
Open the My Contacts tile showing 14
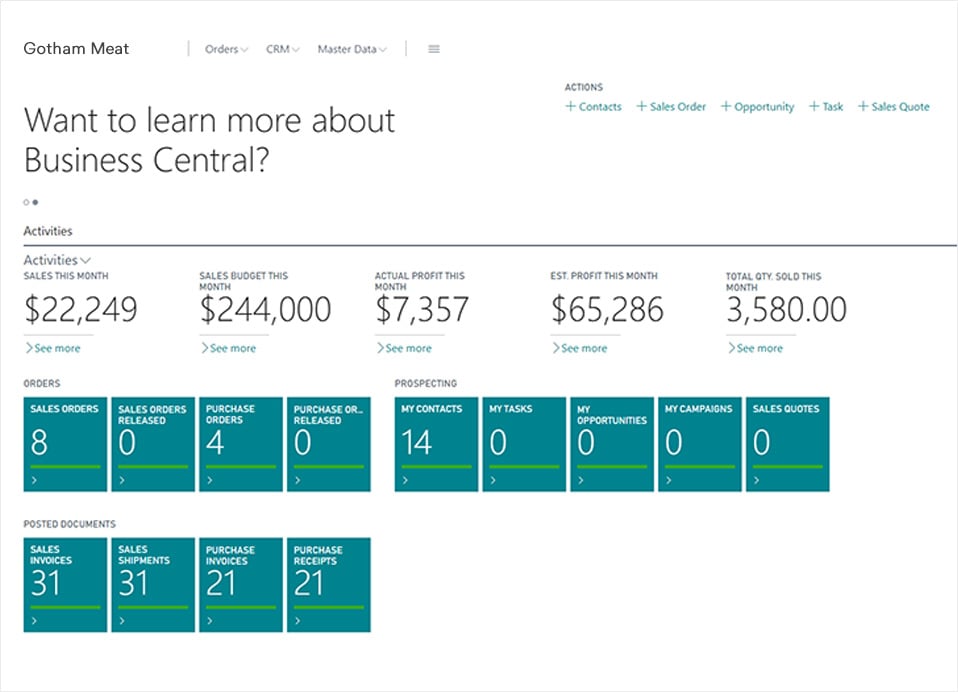pos(435,444)
